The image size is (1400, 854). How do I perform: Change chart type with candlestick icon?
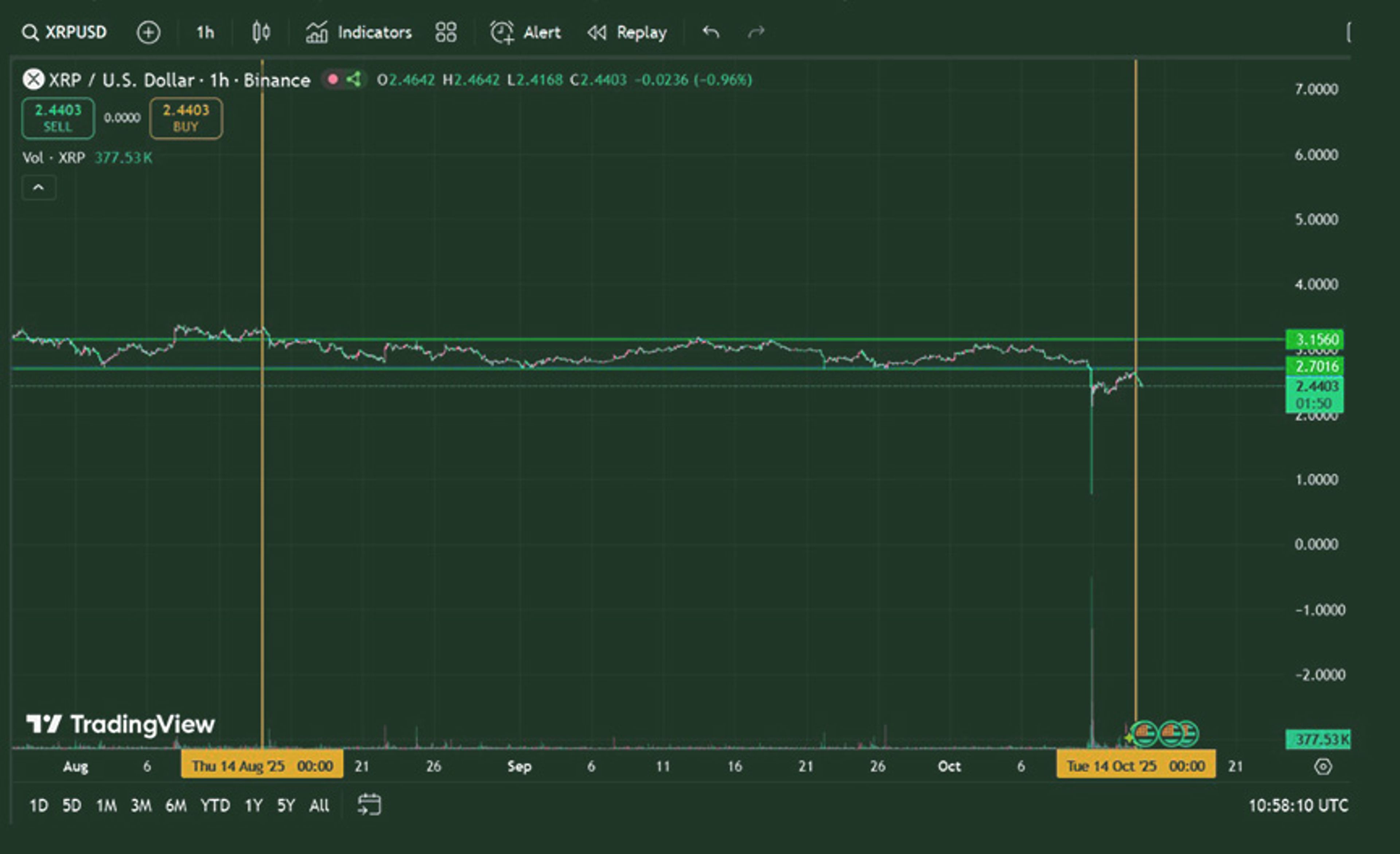(261, 32)
